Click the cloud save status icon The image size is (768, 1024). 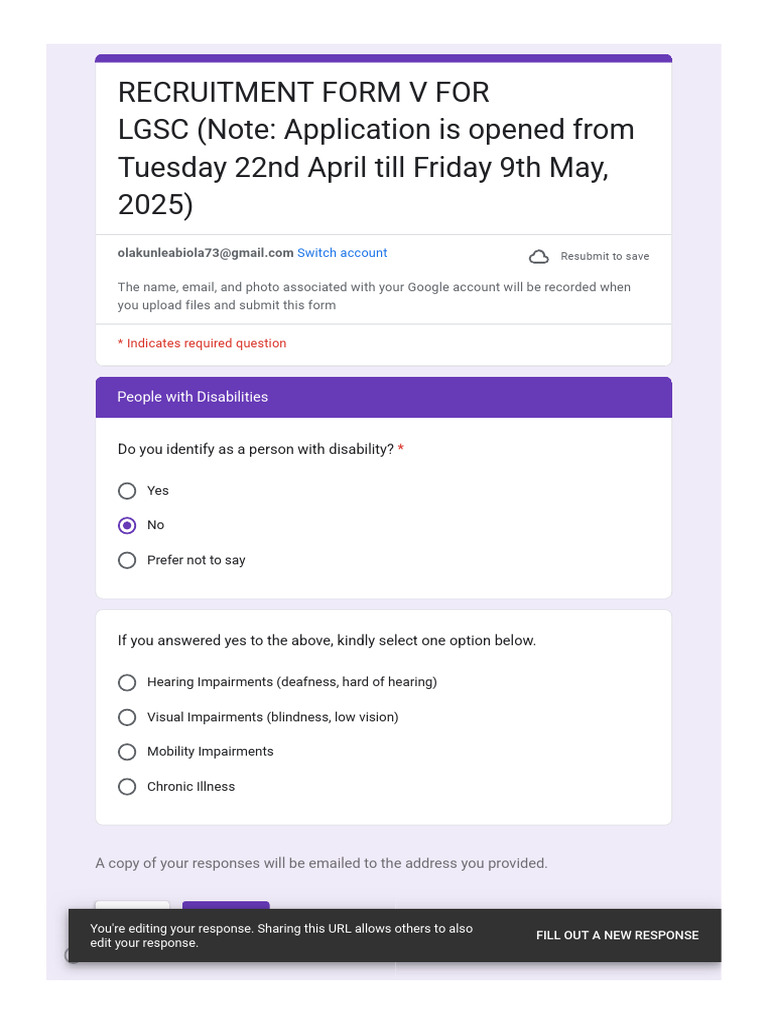pyautogui.click(x=539, y=257)
